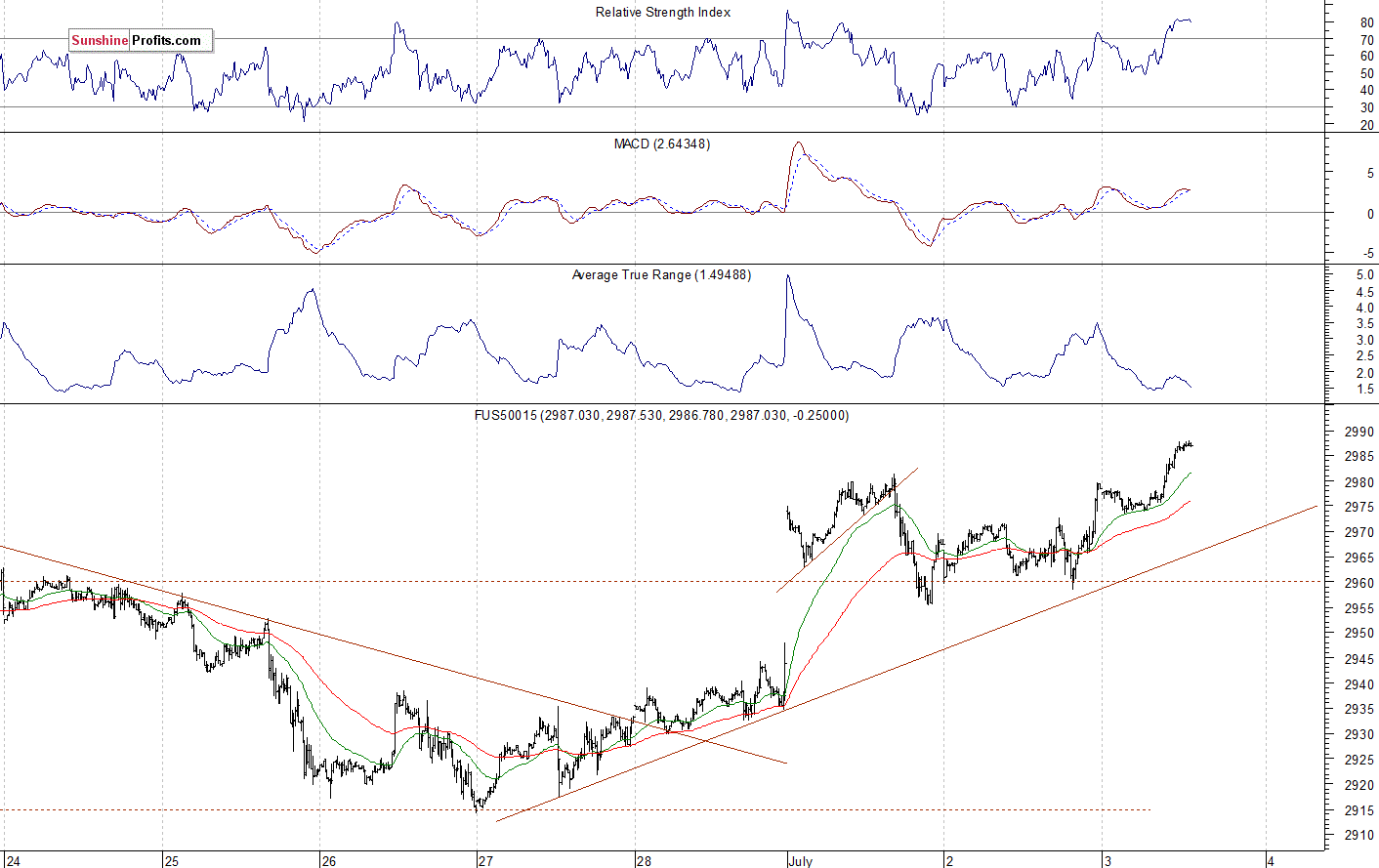Click price axis value 2980
Image resolution: width=1379 pixels, height=868 pixels.
click(x=1360, y=482)
